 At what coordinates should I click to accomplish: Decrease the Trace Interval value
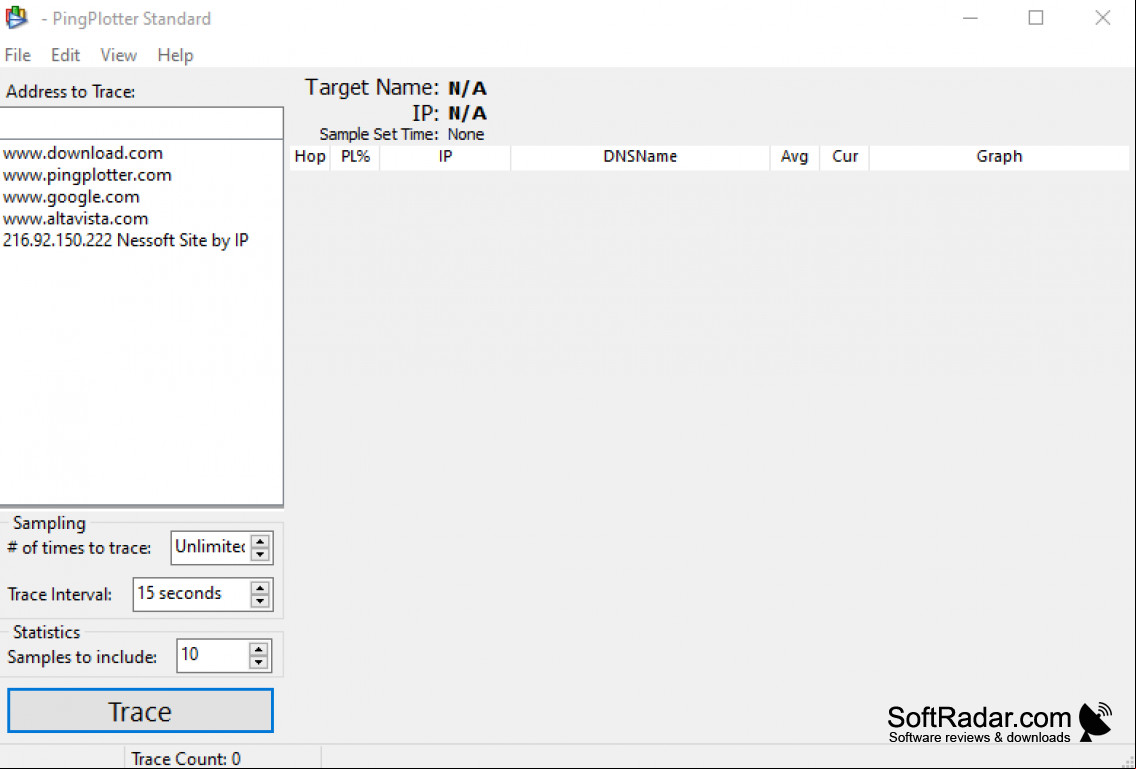click(x=260, y=602)
